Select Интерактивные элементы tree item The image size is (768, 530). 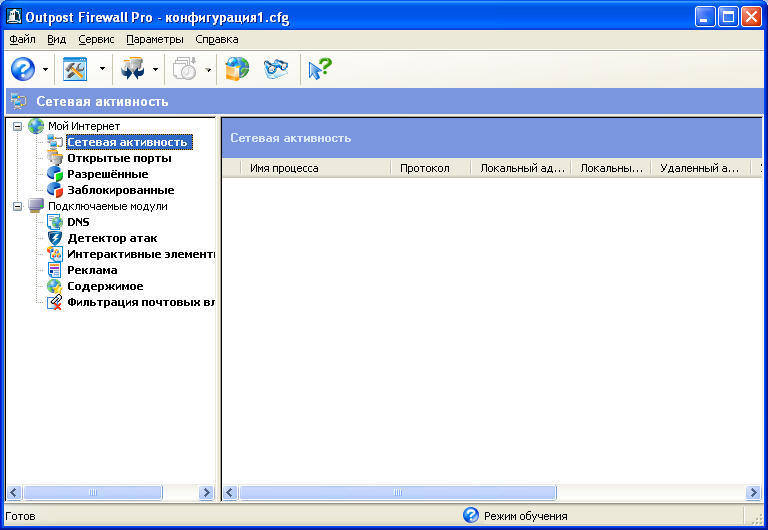141,254
